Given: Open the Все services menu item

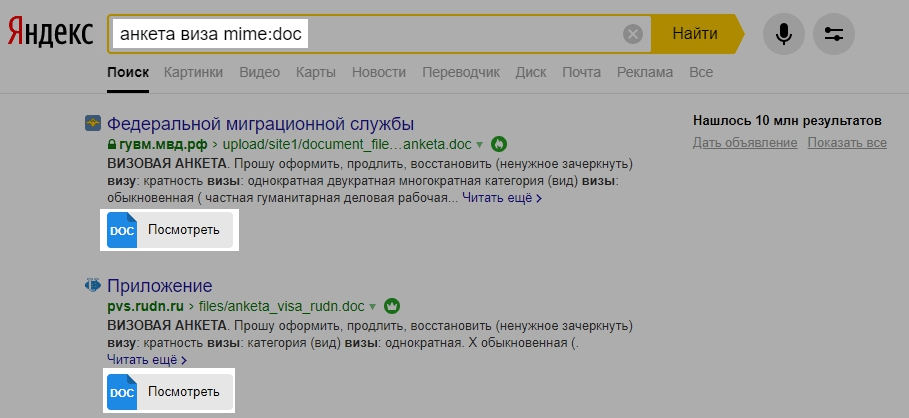Looking at the screenshot, I should [701, 73].
